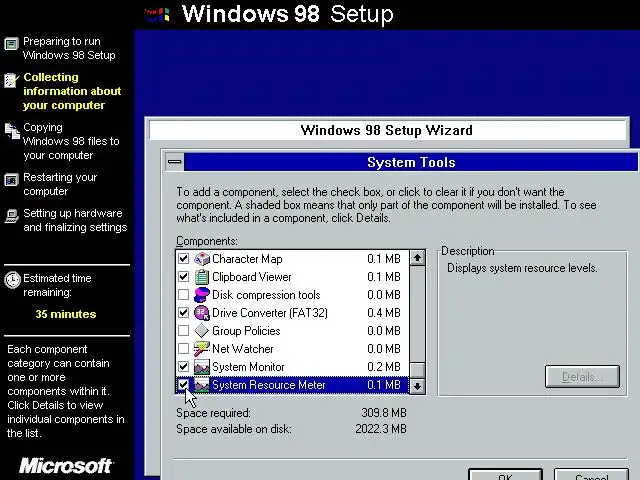Click the Preparing to run Setup step icon

coord(11,44)
